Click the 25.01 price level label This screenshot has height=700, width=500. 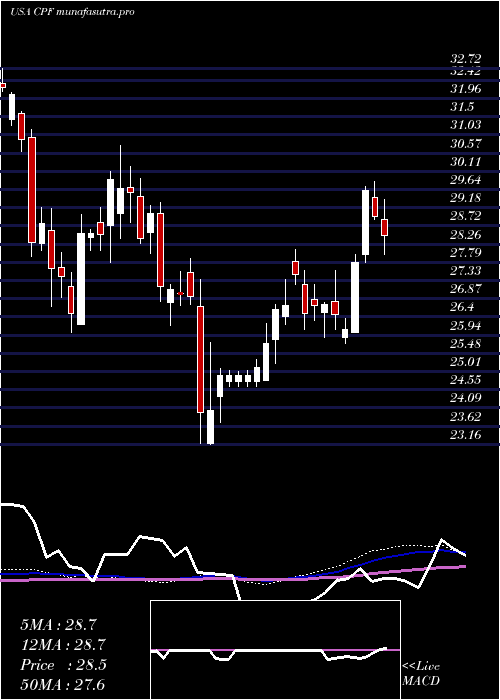(x=466, y=362)
